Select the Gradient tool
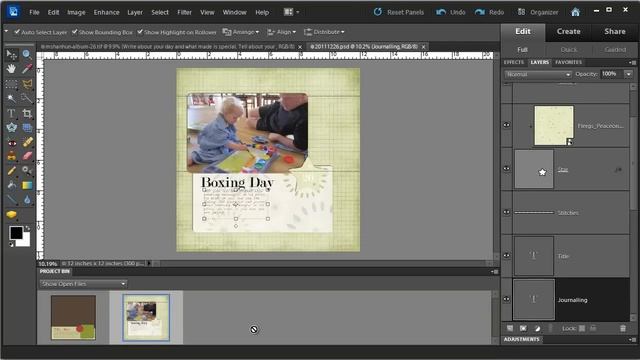Viewport: 640px width, 360px height. point(27,185)
